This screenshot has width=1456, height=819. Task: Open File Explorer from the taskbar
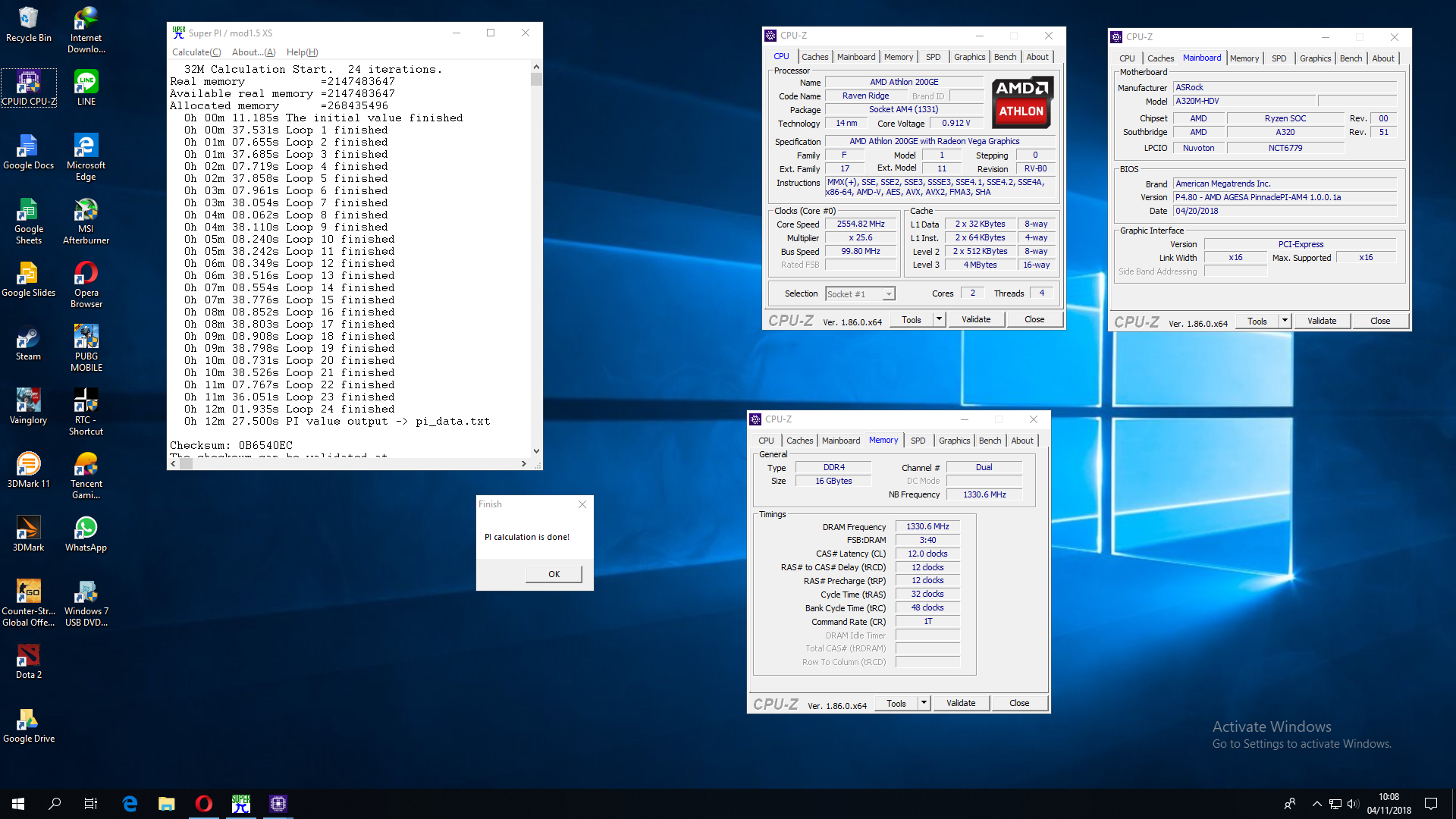pos(167,804)
